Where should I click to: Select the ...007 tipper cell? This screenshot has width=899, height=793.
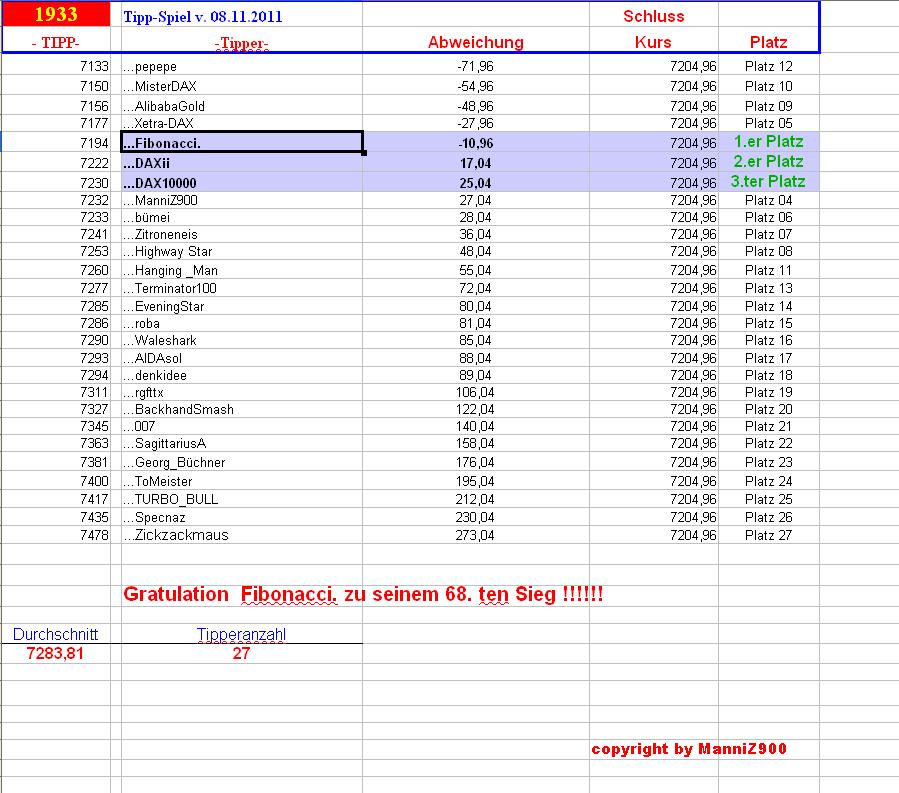click(241, 427)
